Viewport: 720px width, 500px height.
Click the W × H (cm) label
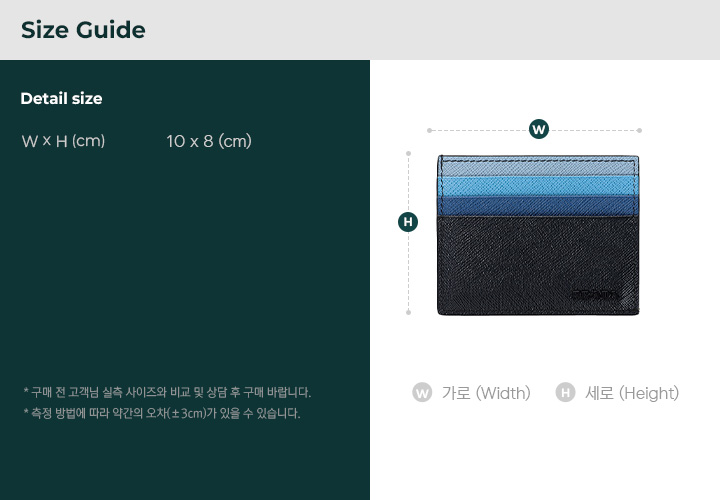point(63,141)
